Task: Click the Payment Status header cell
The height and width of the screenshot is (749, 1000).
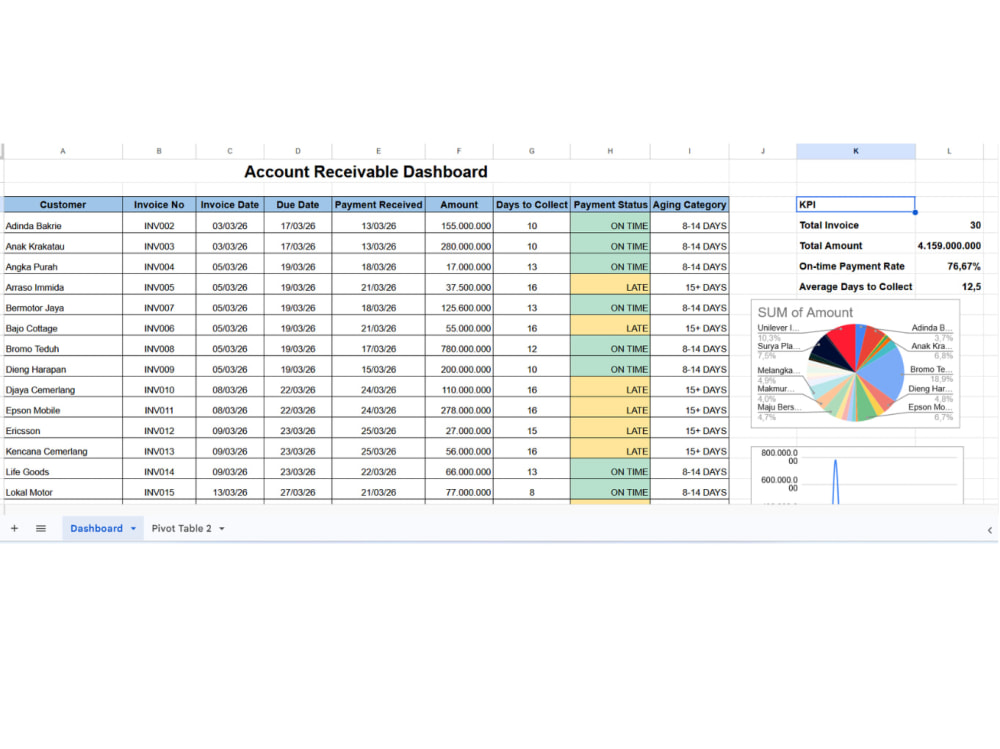Action: pyautogui.click(x=610, y=205)
